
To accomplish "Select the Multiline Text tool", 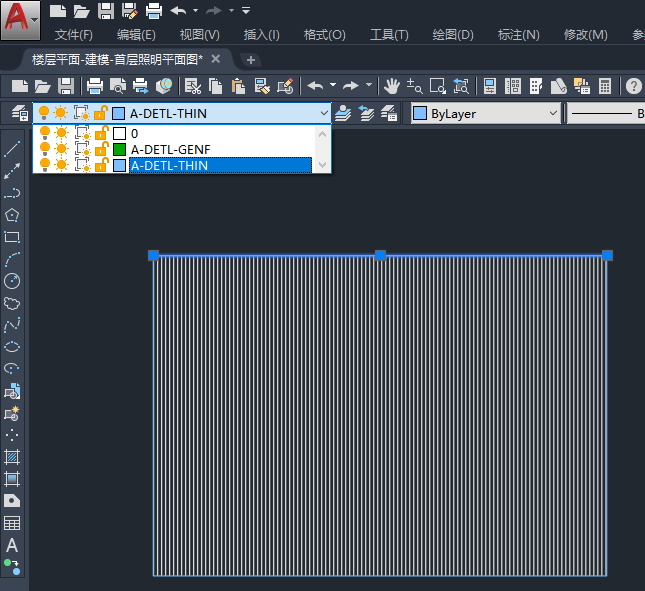I will tap(12, 545).
